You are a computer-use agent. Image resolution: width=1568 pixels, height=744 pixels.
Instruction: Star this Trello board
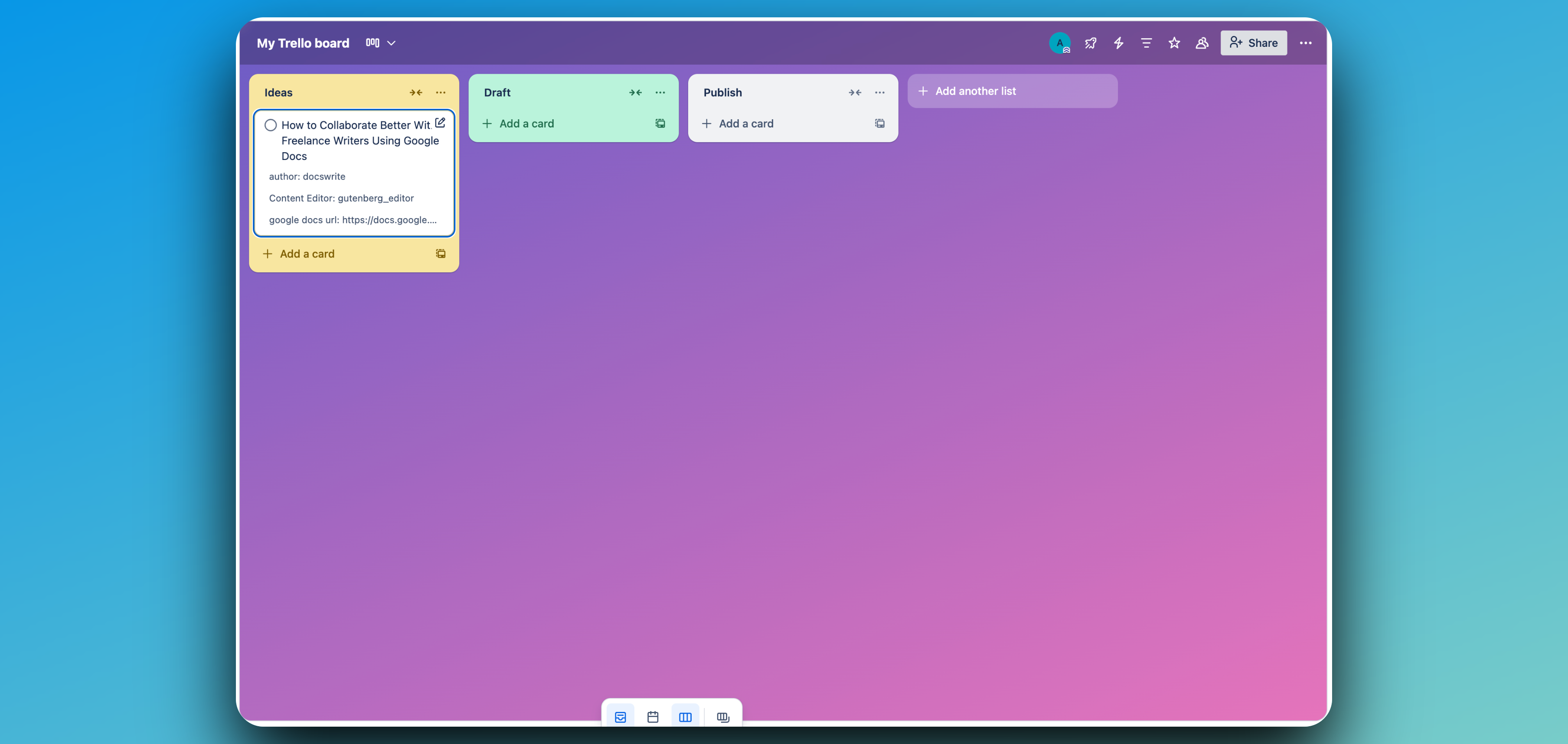pyautogui.click(x=1173, y=42)
